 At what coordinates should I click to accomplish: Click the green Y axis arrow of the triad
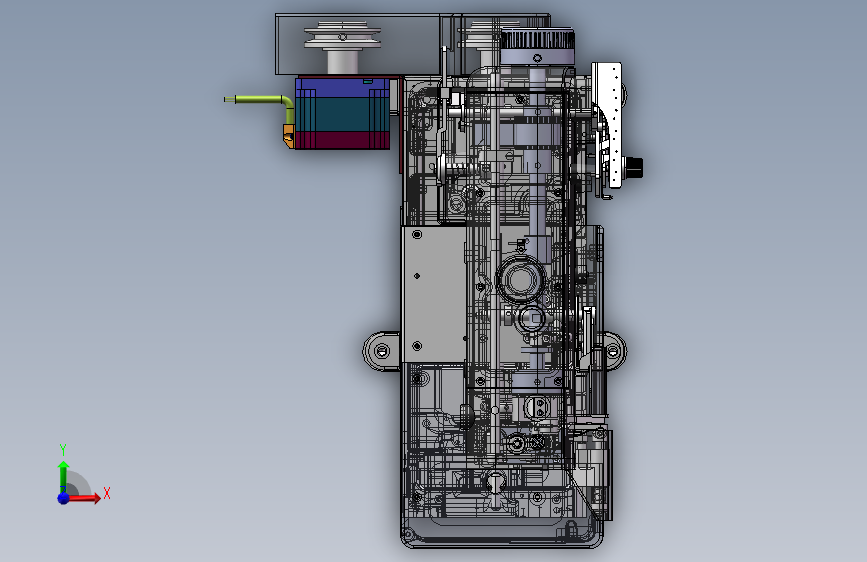tap(64, 476)
